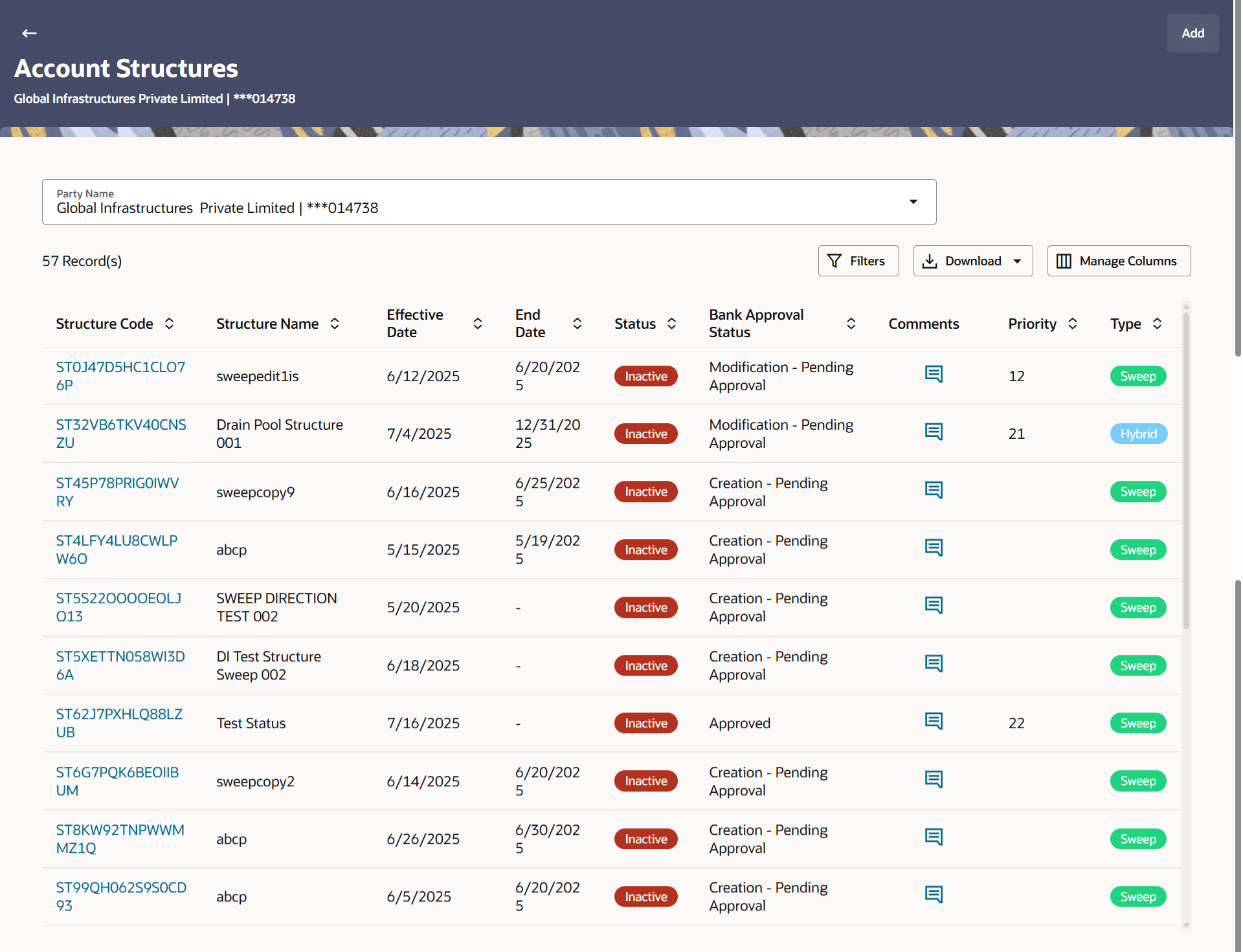Sort by Bank Approval Status
The image size is (1243, 952).
(x=851, y=324)
